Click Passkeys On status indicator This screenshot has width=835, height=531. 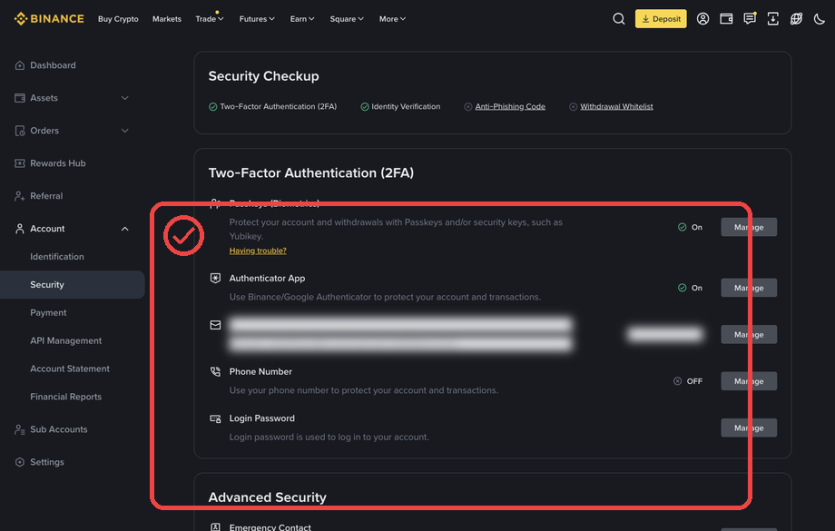pos(690,227)
